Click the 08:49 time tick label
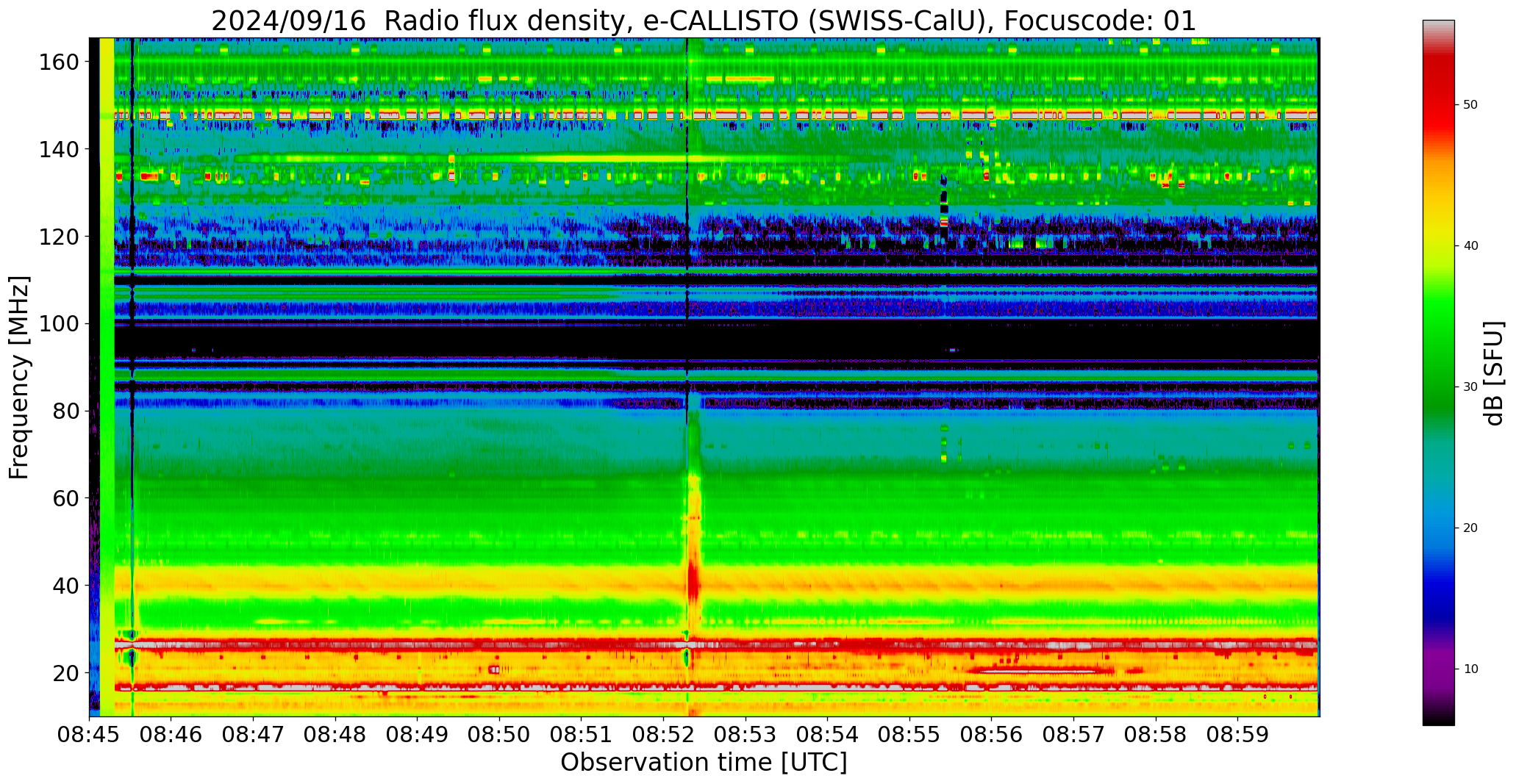Viewport: 1516px width, 784px height. 418,735
